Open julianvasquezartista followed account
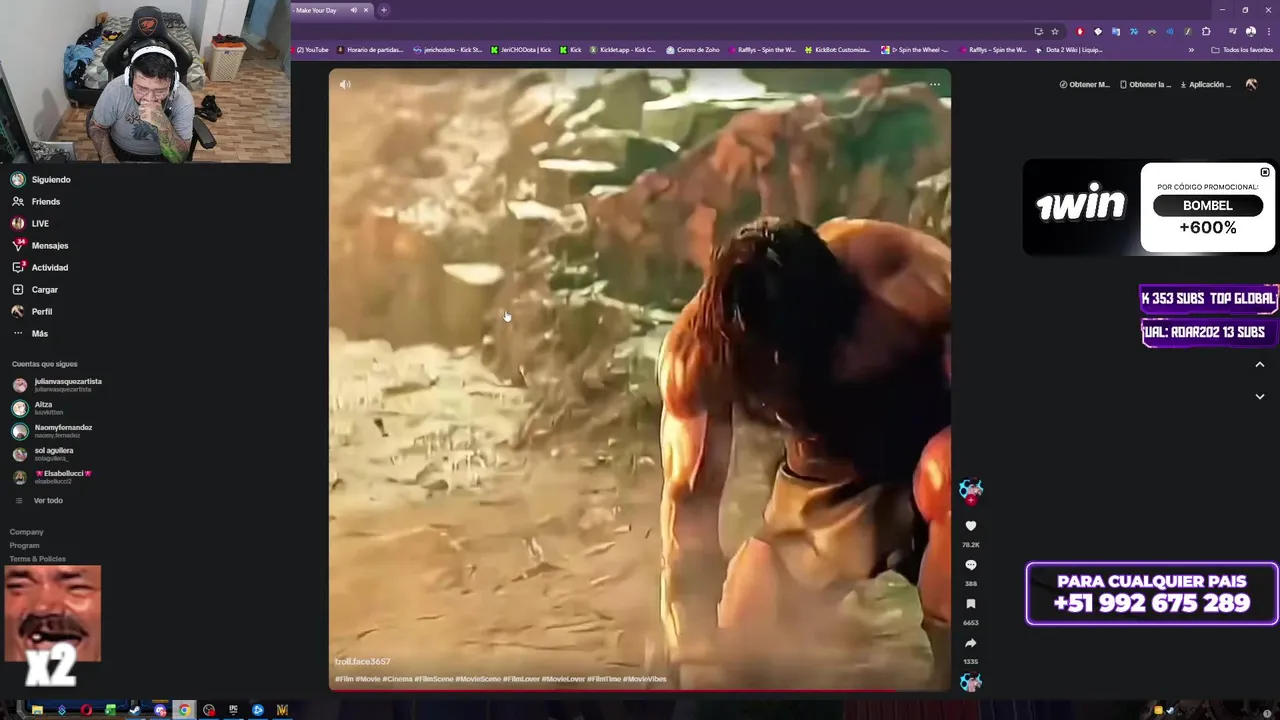 click(x=57, y=384)
